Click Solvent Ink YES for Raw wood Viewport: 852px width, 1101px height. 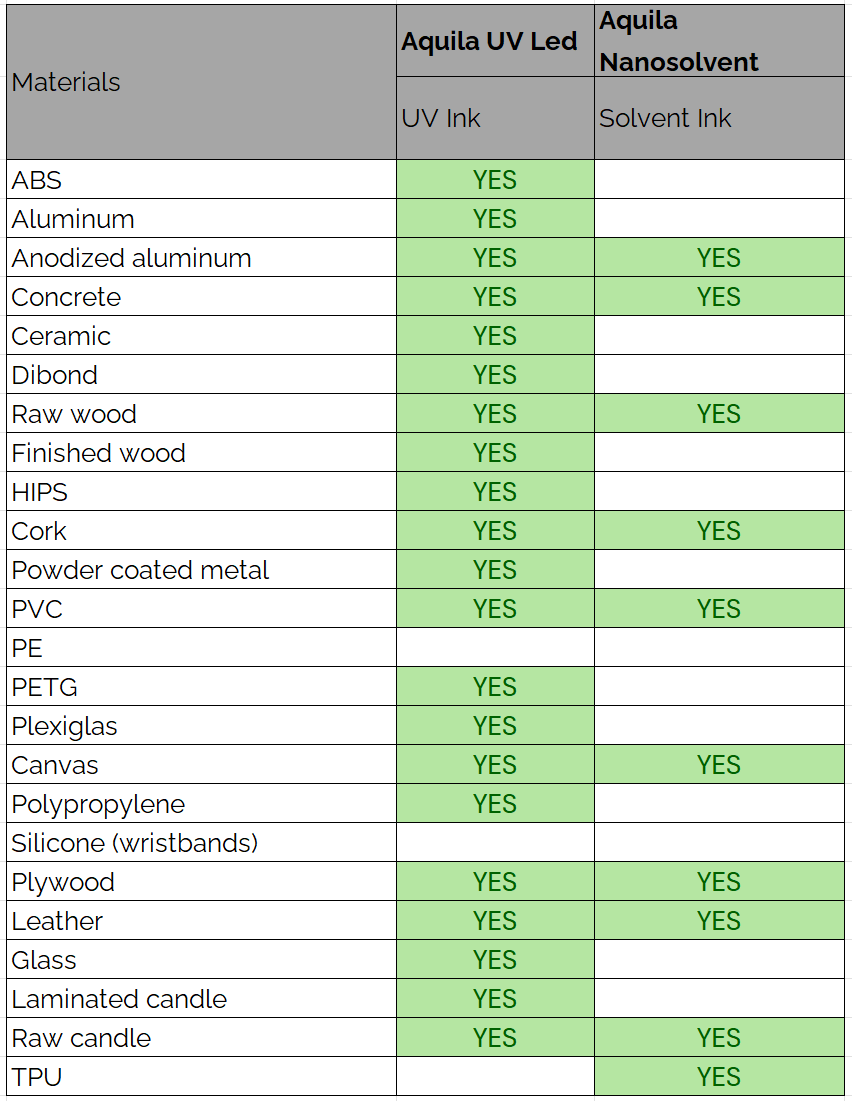tap(719, 414)
